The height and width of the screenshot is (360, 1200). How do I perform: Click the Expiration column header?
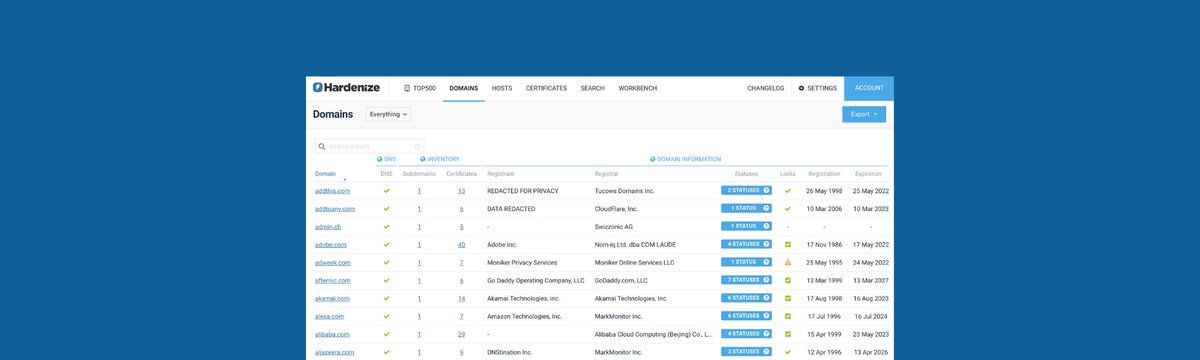869,174
